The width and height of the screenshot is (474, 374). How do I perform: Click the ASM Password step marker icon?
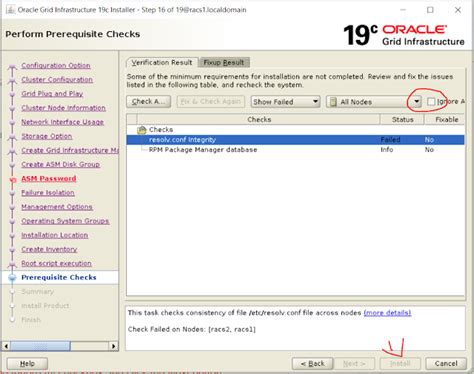pos(13,180)
